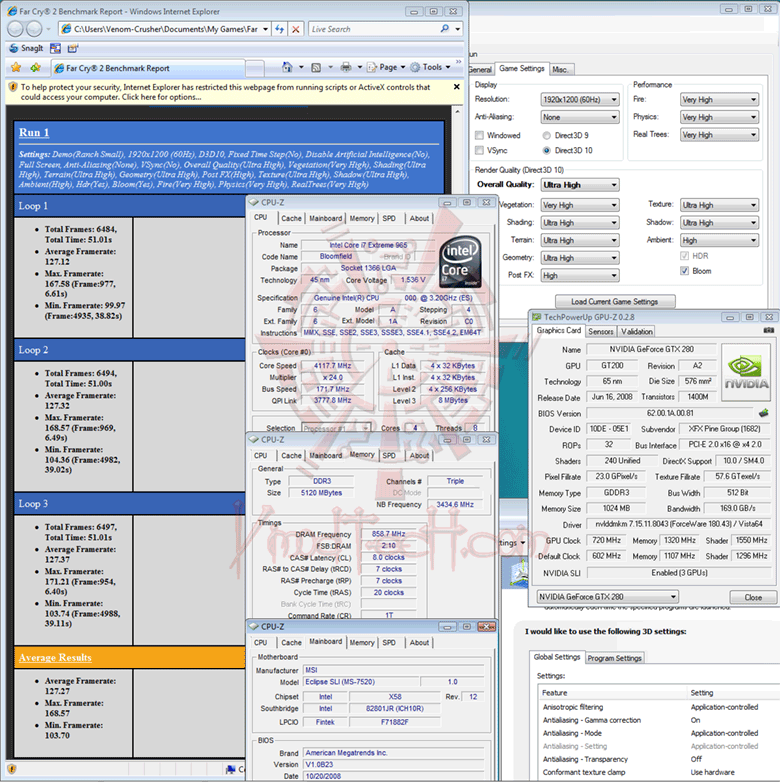Image resolution: width=780 pixels, height=782 pixels.
Task: Open Misc. tab in benchmark tool
Action: click(x=561, y=69)
